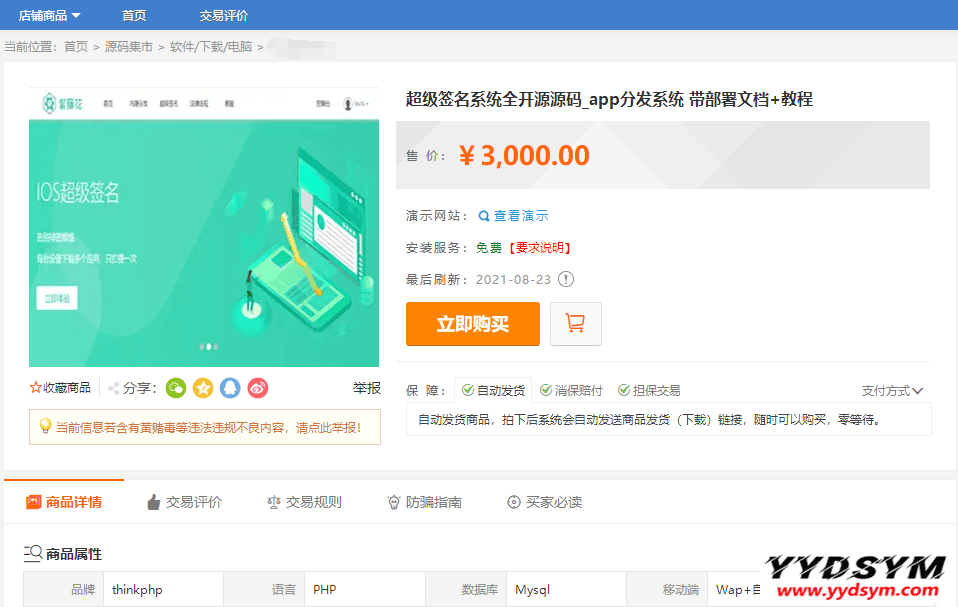Share via the red Weibo icon
The width and height of the screenshot is (958, 607).
coord(258,388)
